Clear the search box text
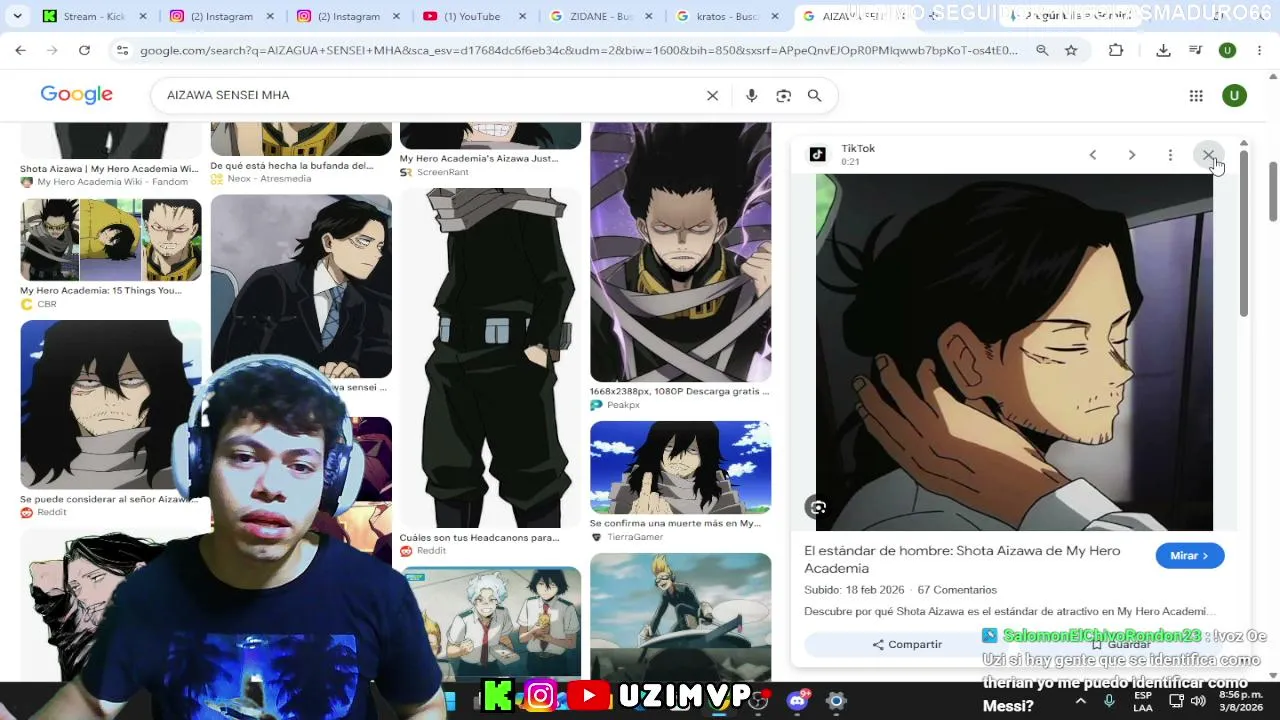 pos(712,95)
